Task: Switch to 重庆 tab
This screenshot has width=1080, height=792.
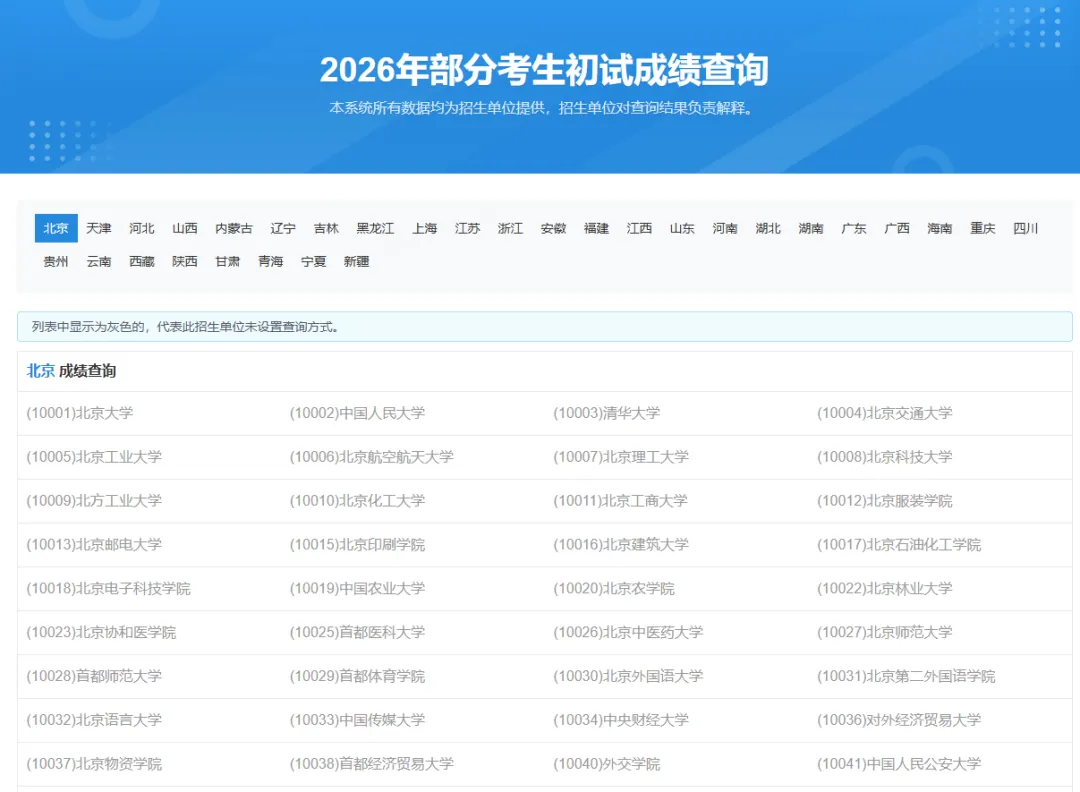Action: [x=982, y=228]
